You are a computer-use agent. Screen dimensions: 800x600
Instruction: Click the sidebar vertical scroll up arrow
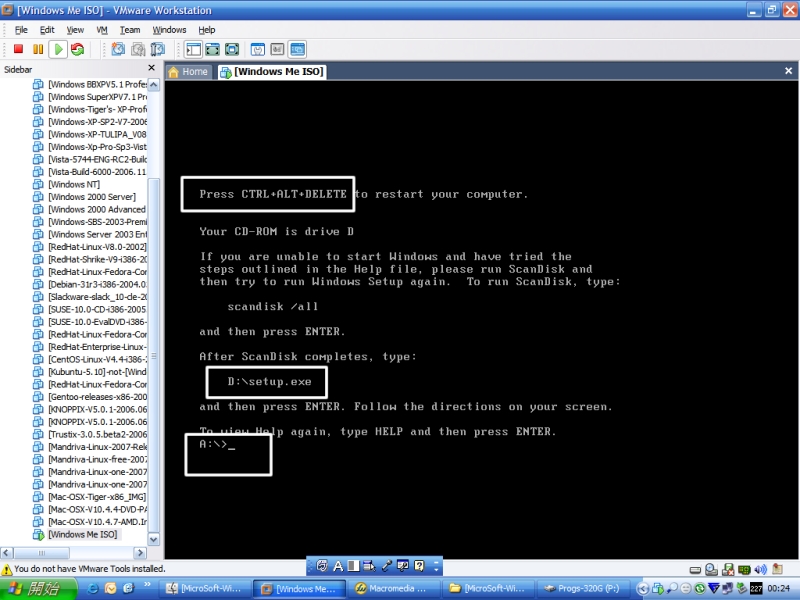(154, 85)
